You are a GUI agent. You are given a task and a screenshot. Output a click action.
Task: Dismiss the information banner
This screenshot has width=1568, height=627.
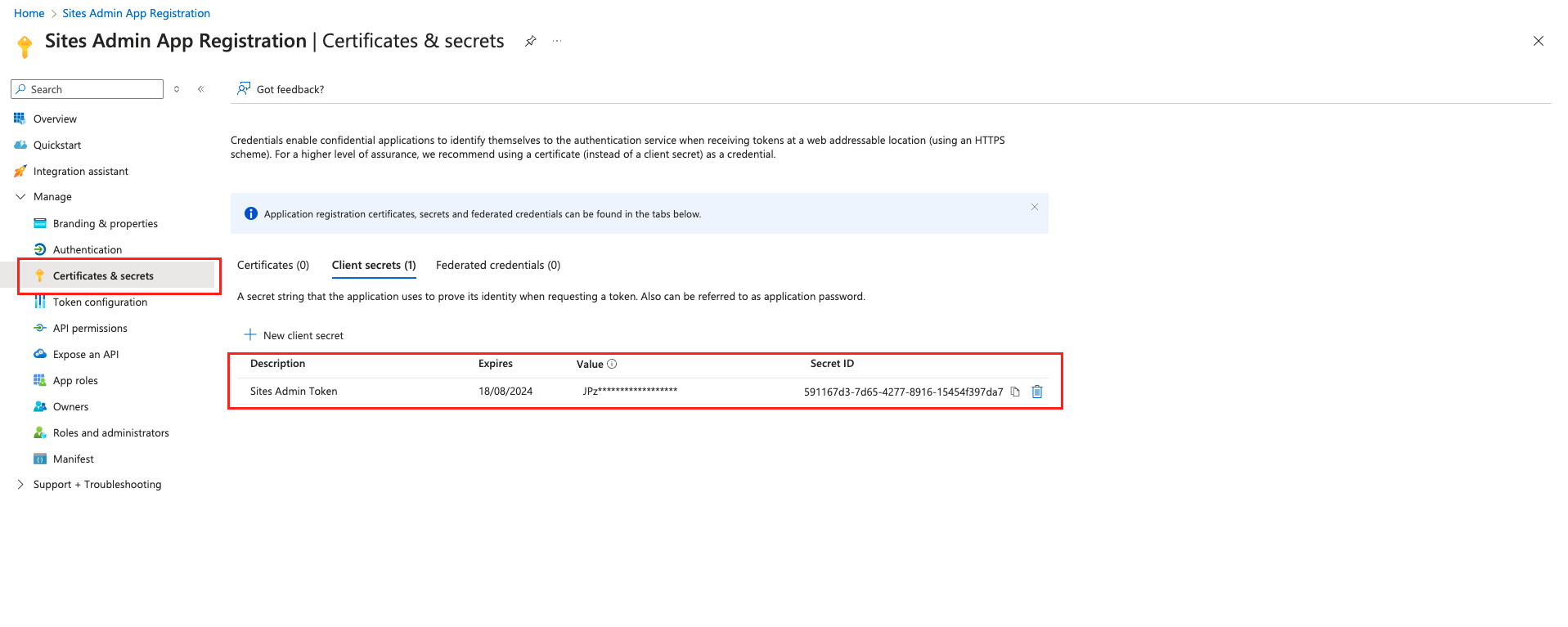(1035, 207)
